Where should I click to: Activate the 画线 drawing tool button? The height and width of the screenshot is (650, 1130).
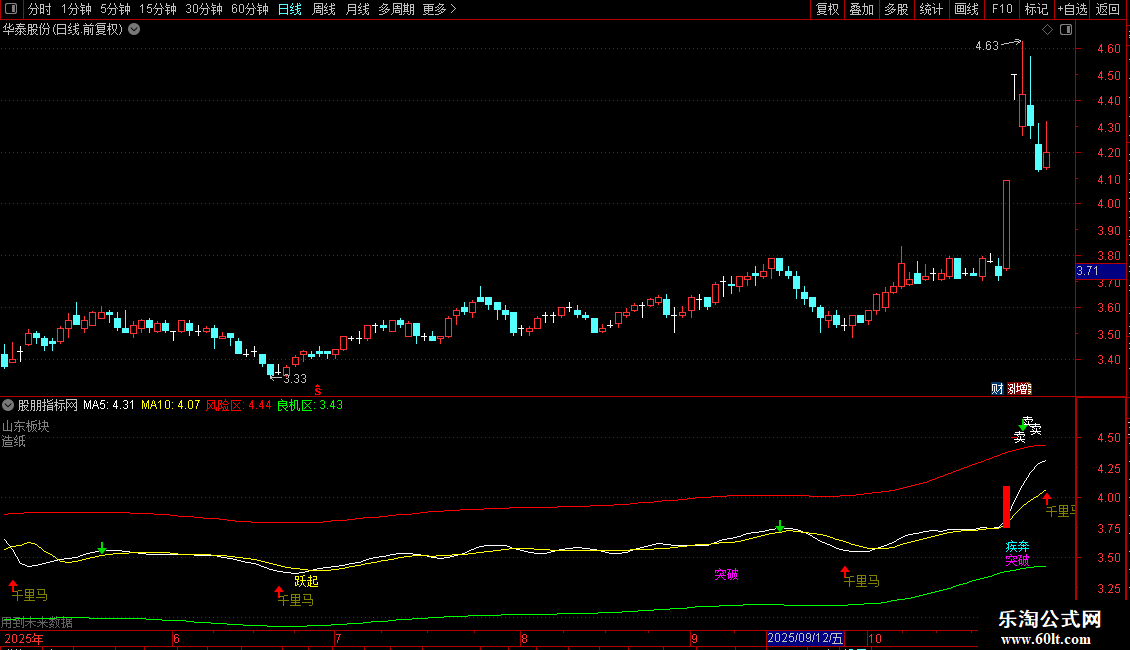click(966, 9)
